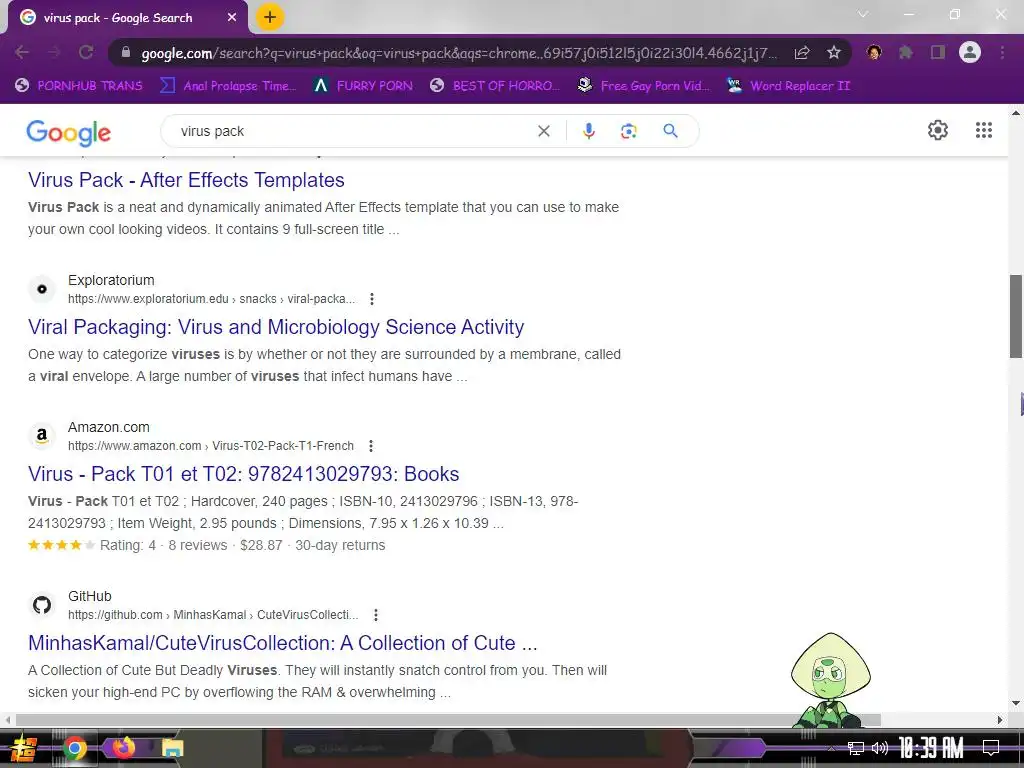
Task: Click the horizontal scrollbar left arrow
Action: coord(7,720)
